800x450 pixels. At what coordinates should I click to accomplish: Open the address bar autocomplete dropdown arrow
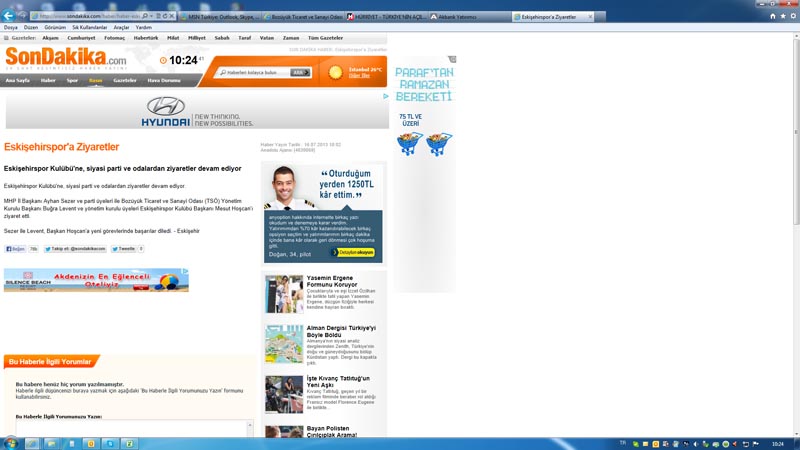(x=152, y=16)
